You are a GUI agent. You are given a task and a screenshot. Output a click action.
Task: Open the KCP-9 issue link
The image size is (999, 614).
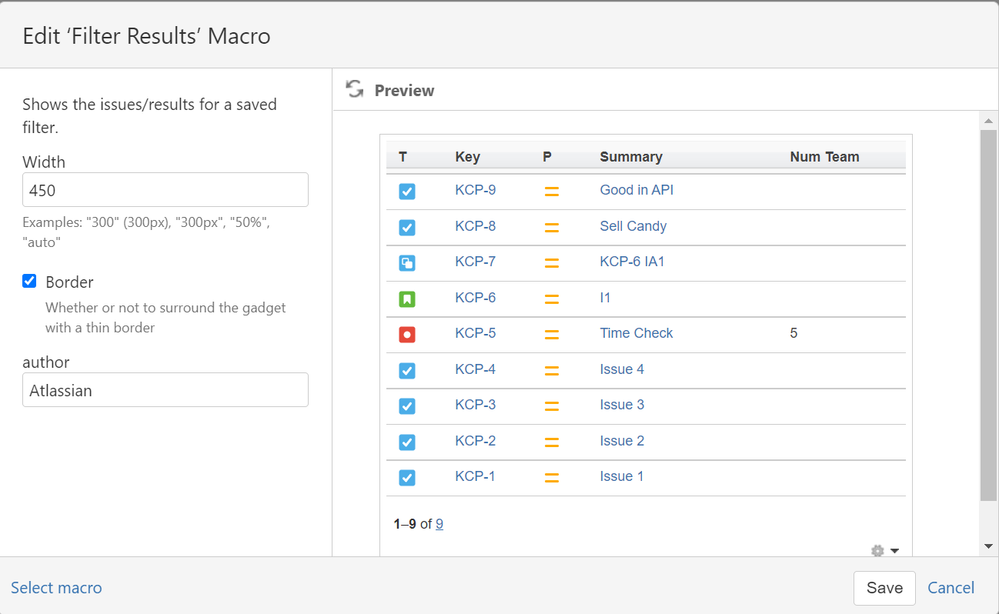pyautogui.click(x=474, y=190)
